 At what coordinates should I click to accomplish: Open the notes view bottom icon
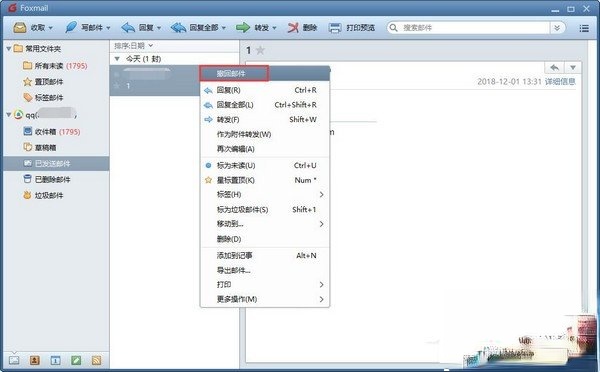pyautogui.click(x=76, y=360)
